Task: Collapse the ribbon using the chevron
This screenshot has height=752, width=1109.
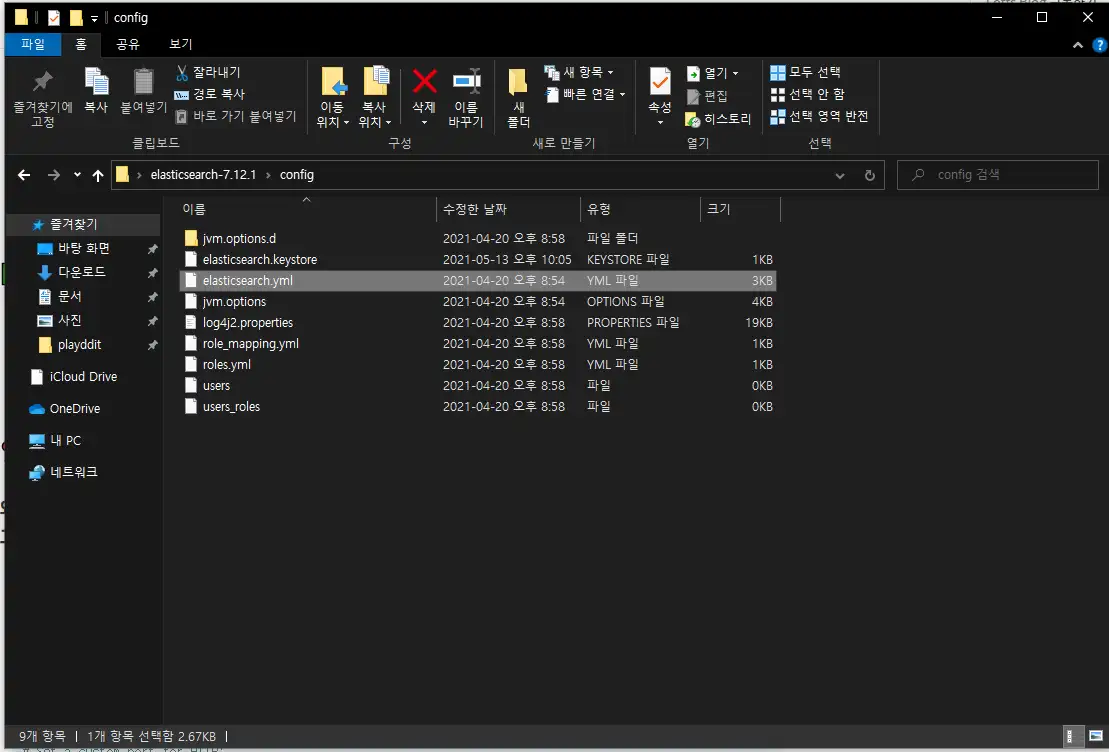Action: click(x=1077, y=45)
